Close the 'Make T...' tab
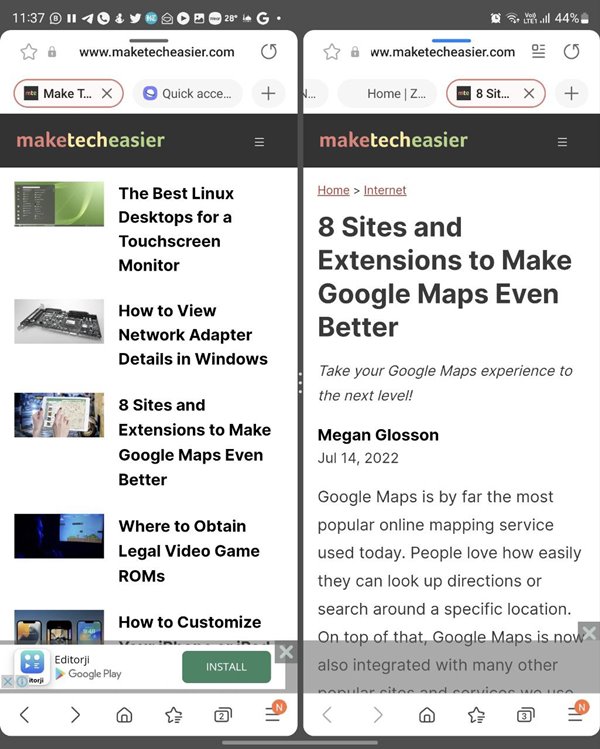The height and width of the screenshot is (749, 600). 107,93
